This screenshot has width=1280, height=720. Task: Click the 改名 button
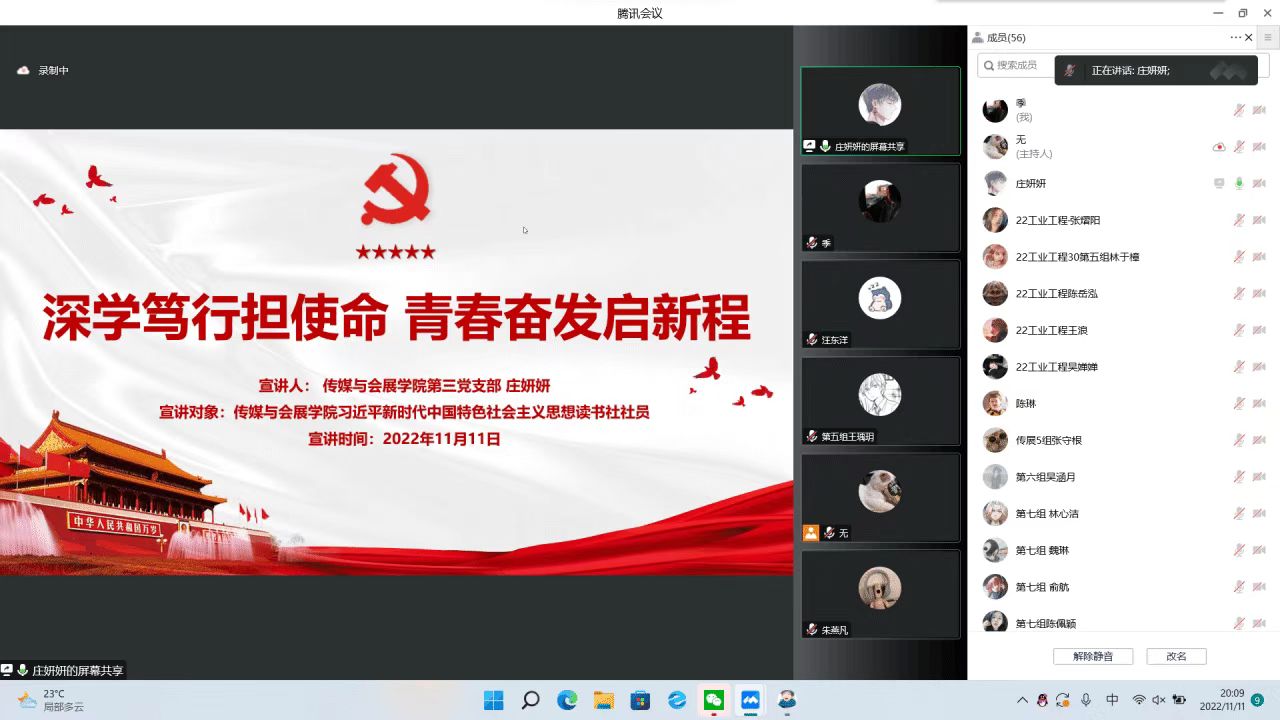1176,657
